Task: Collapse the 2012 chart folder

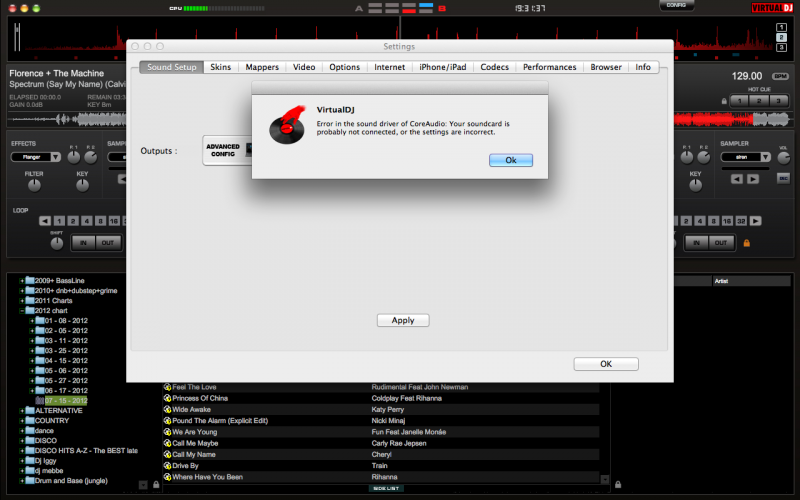Action: pyautogui.click(x=22, y=311)
